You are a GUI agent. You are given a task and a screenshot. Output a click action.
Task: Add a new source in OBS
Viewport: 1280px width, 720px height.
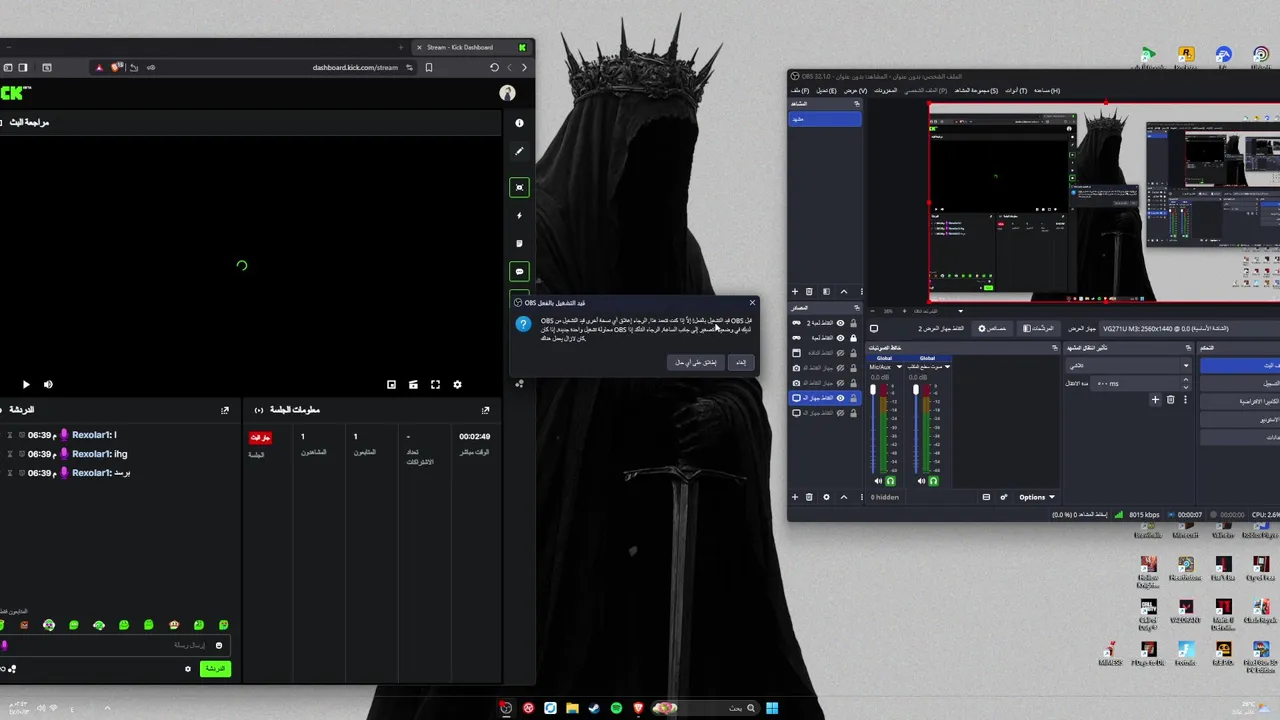[x=795, y=497]
